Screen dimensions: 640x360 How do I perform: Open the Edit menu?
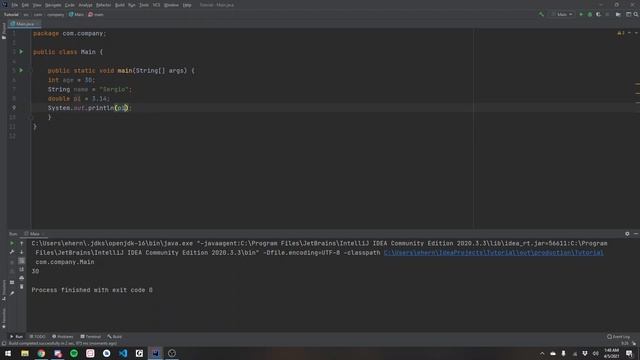(25, 5)
